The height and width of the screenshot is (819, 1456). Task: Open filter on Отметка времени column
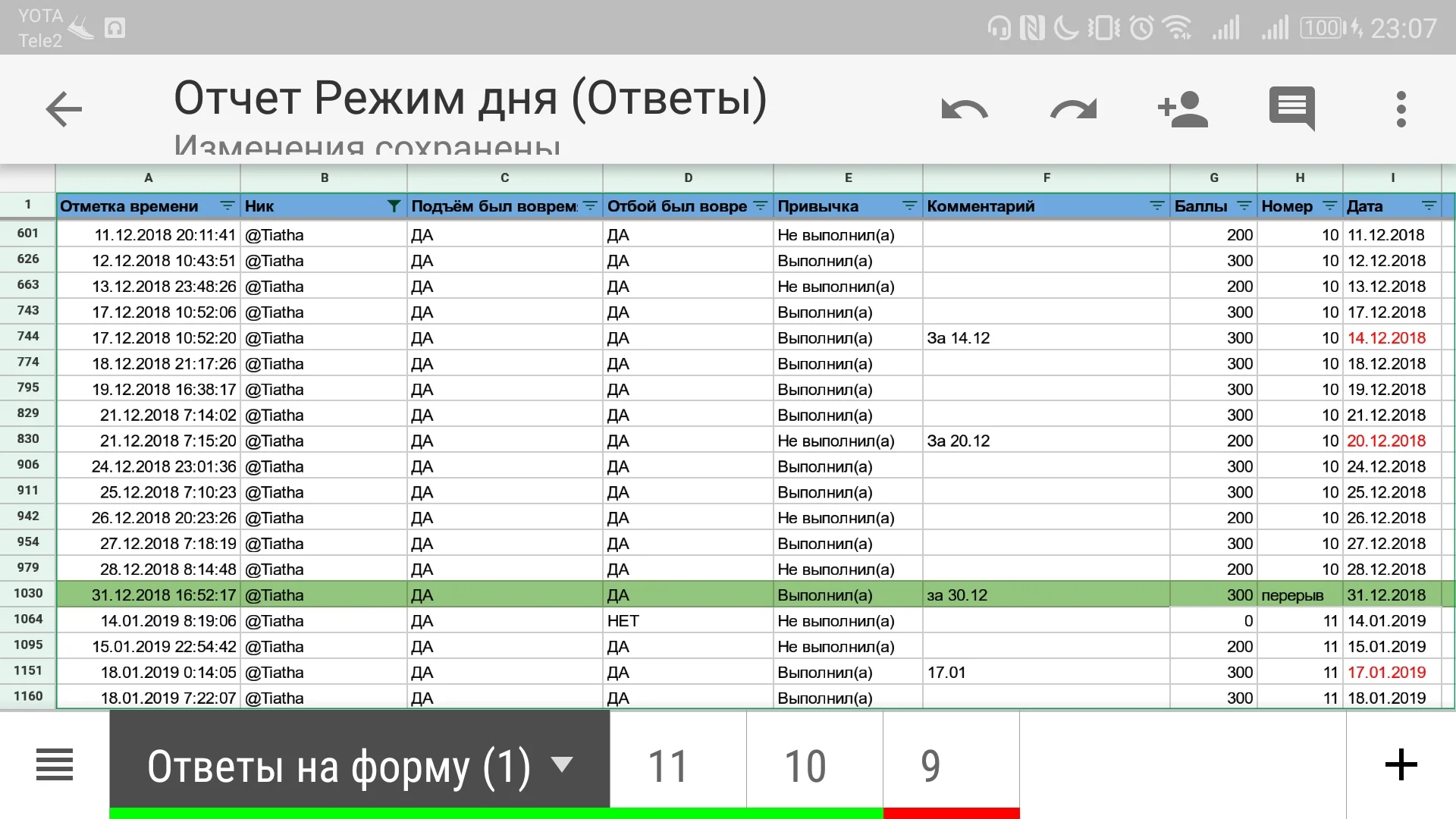(x=227, y=206)
